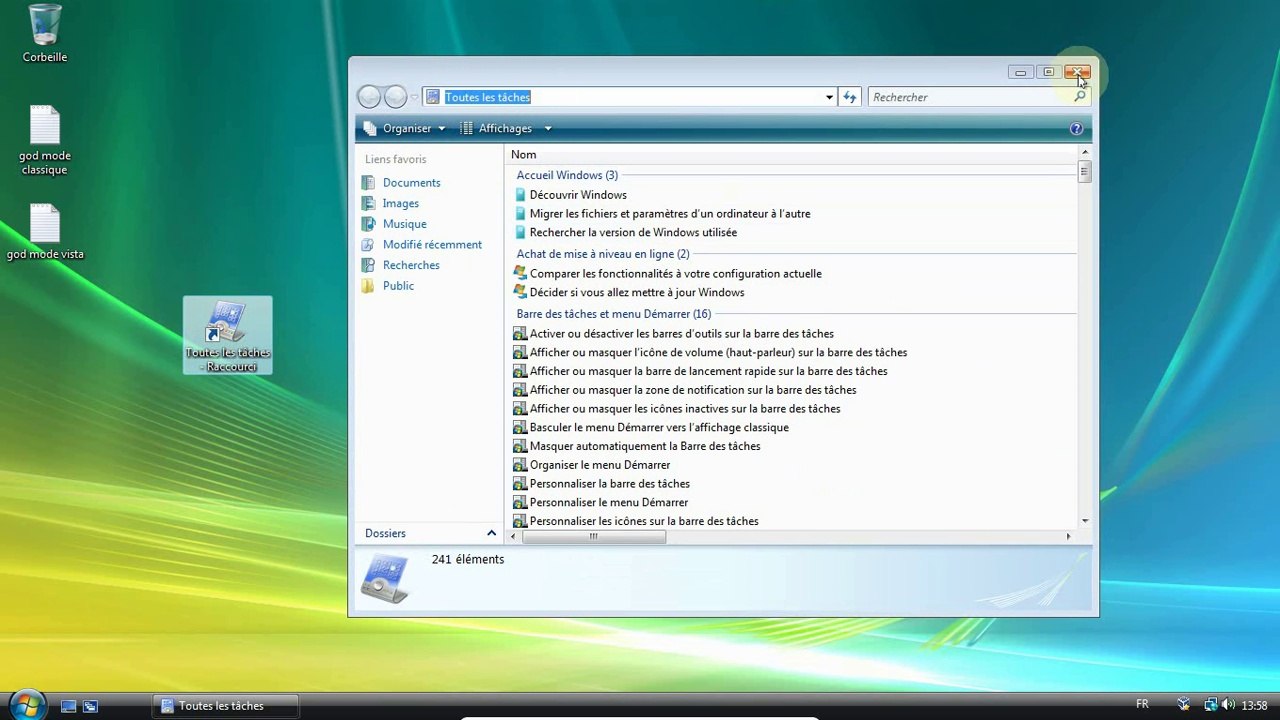
Task: Click Windows flag icon beside Comparer les fonctionnalités
Action: point(520,273)
